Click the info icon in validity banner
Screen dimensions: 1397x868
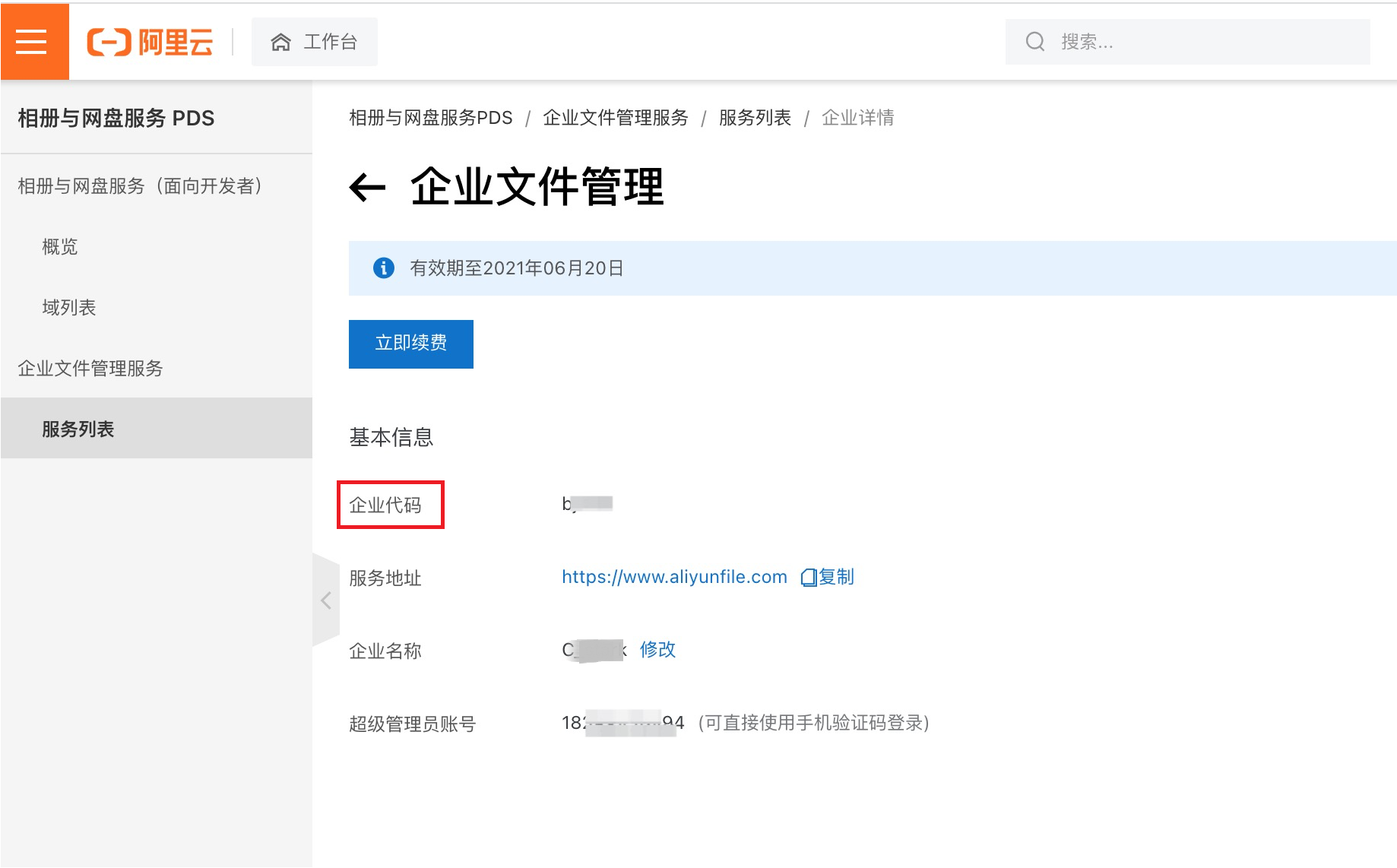click(384, 268)
